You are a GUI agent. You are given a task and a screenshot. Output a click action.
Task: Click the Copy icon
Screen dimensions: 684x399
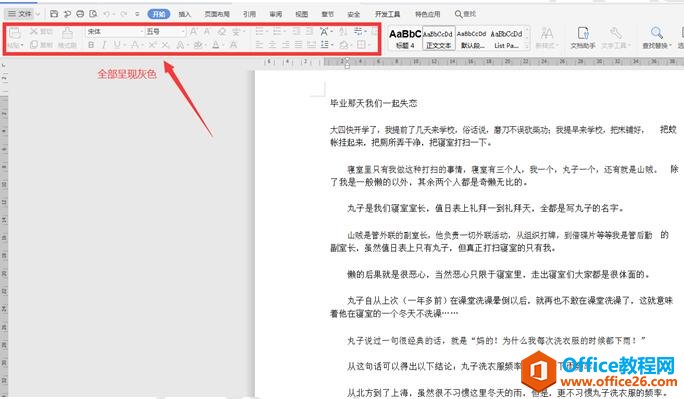[x=34, y=44]
